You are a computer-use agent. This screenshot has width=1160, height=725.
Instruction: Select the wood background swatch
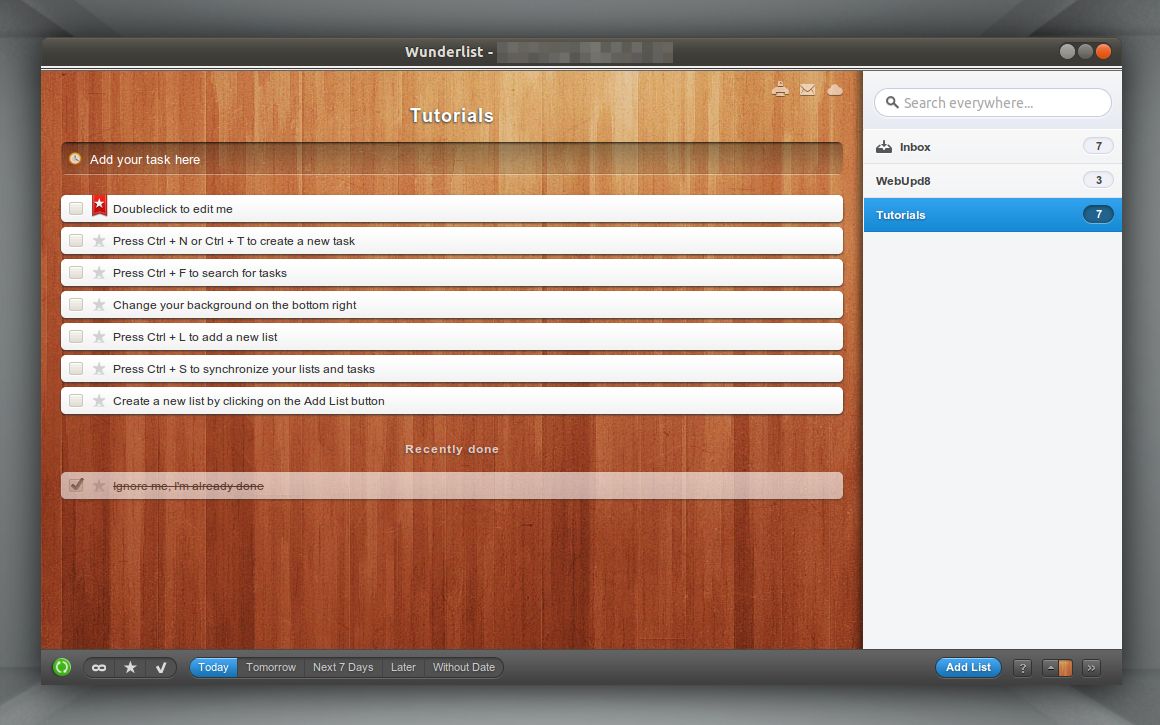pyautogui.click(x=1065, y=668)
